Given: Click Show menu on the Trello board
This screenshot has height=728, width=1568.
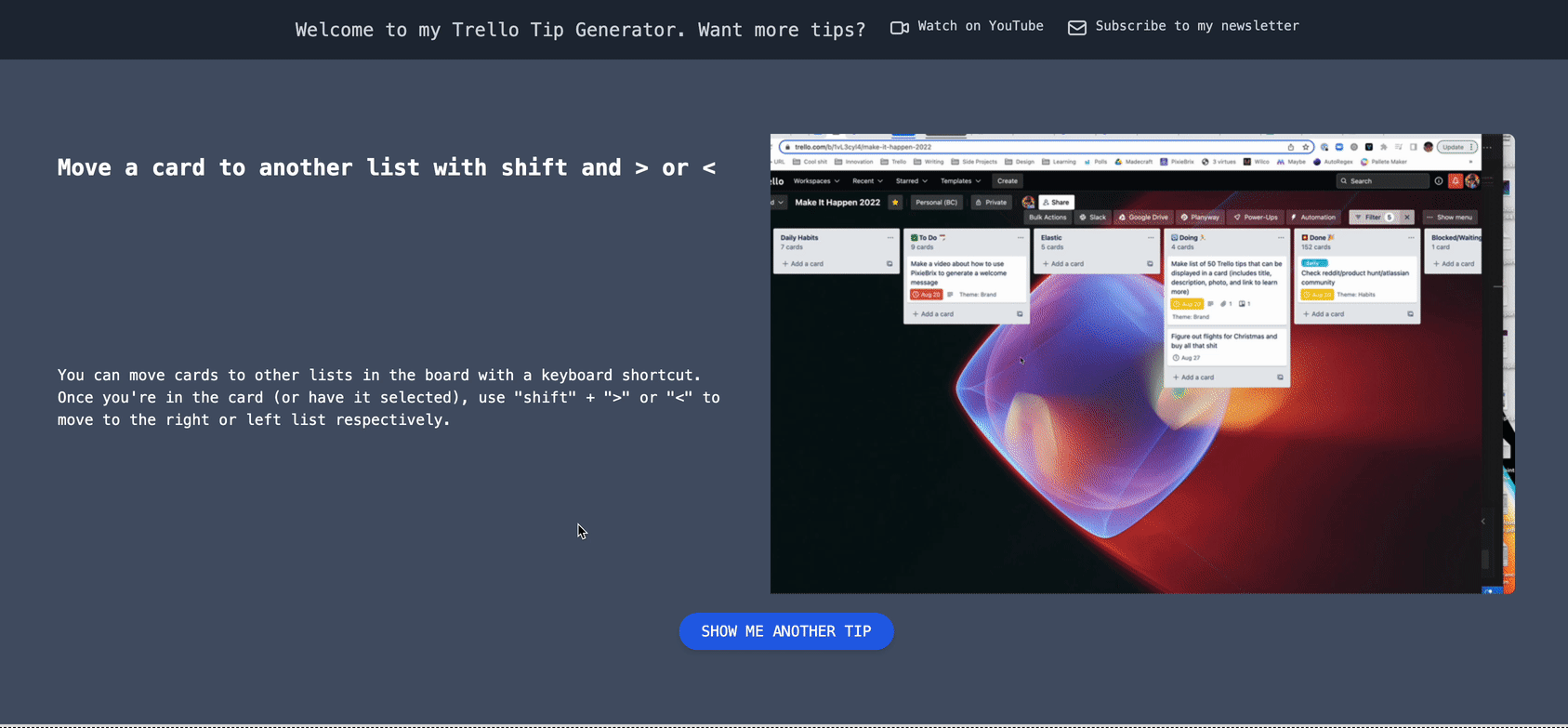Looking at the screenshot, I should coord(1449,218).
